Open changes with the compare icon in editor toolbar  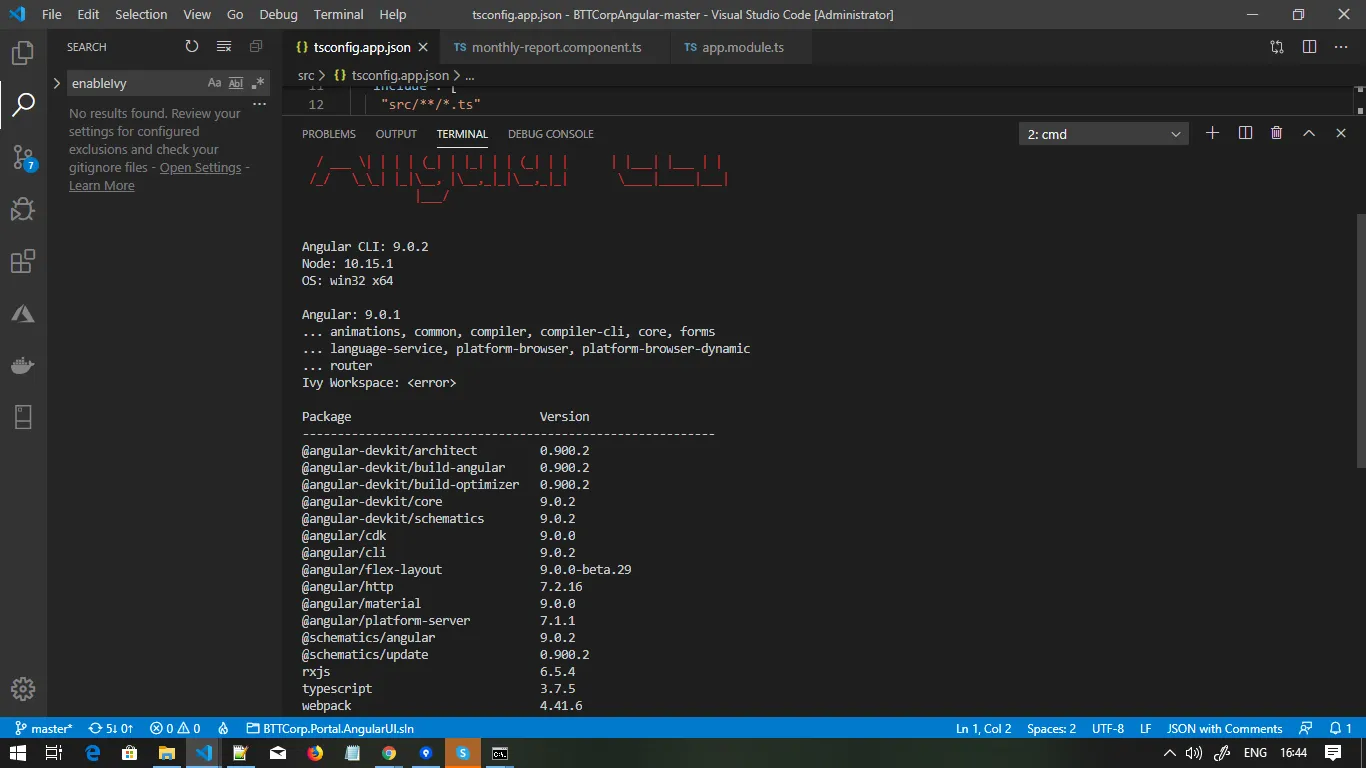click(1277, 47)
